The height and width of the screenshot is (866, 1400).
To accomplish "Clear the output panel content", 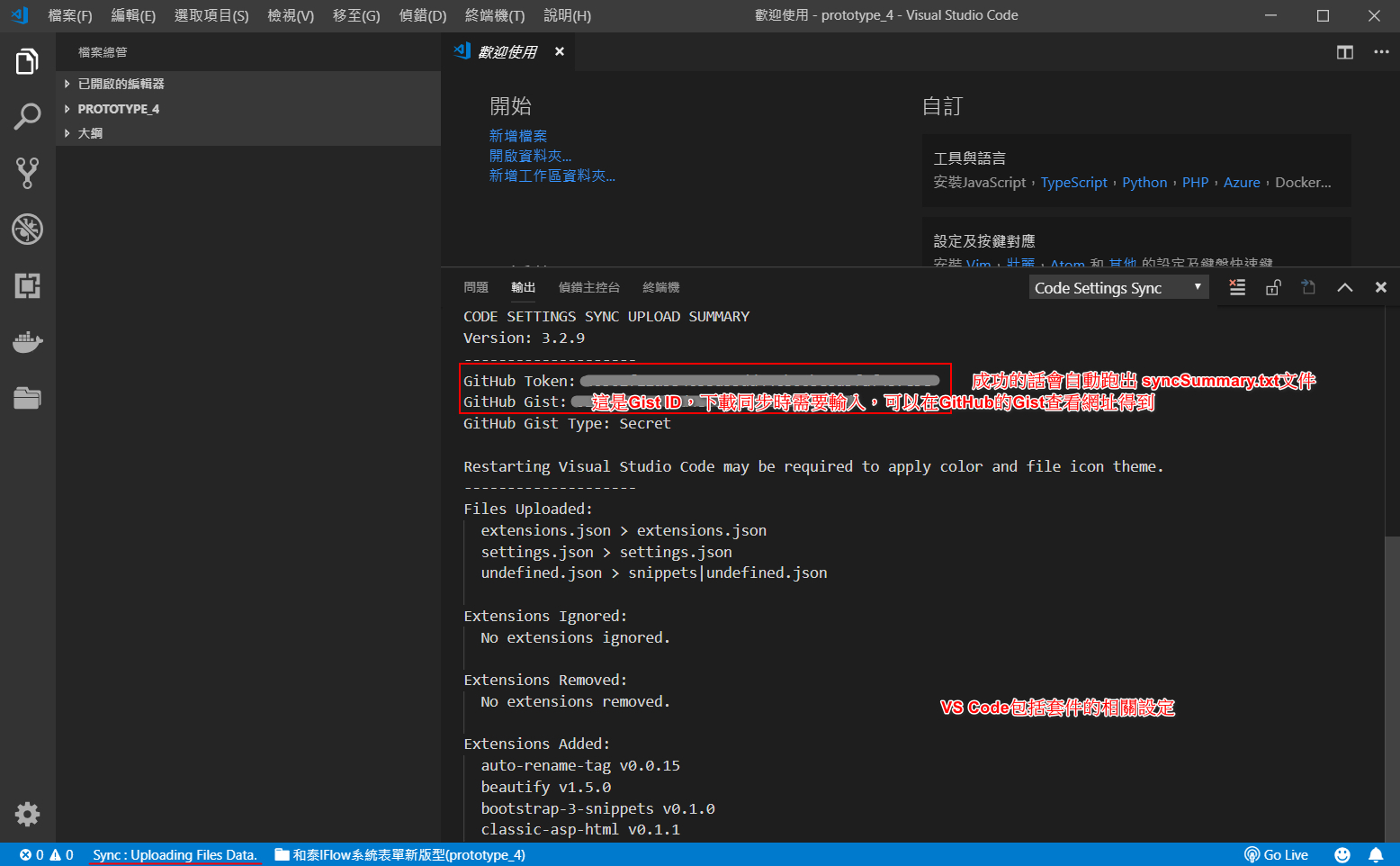I will 1237,286.
